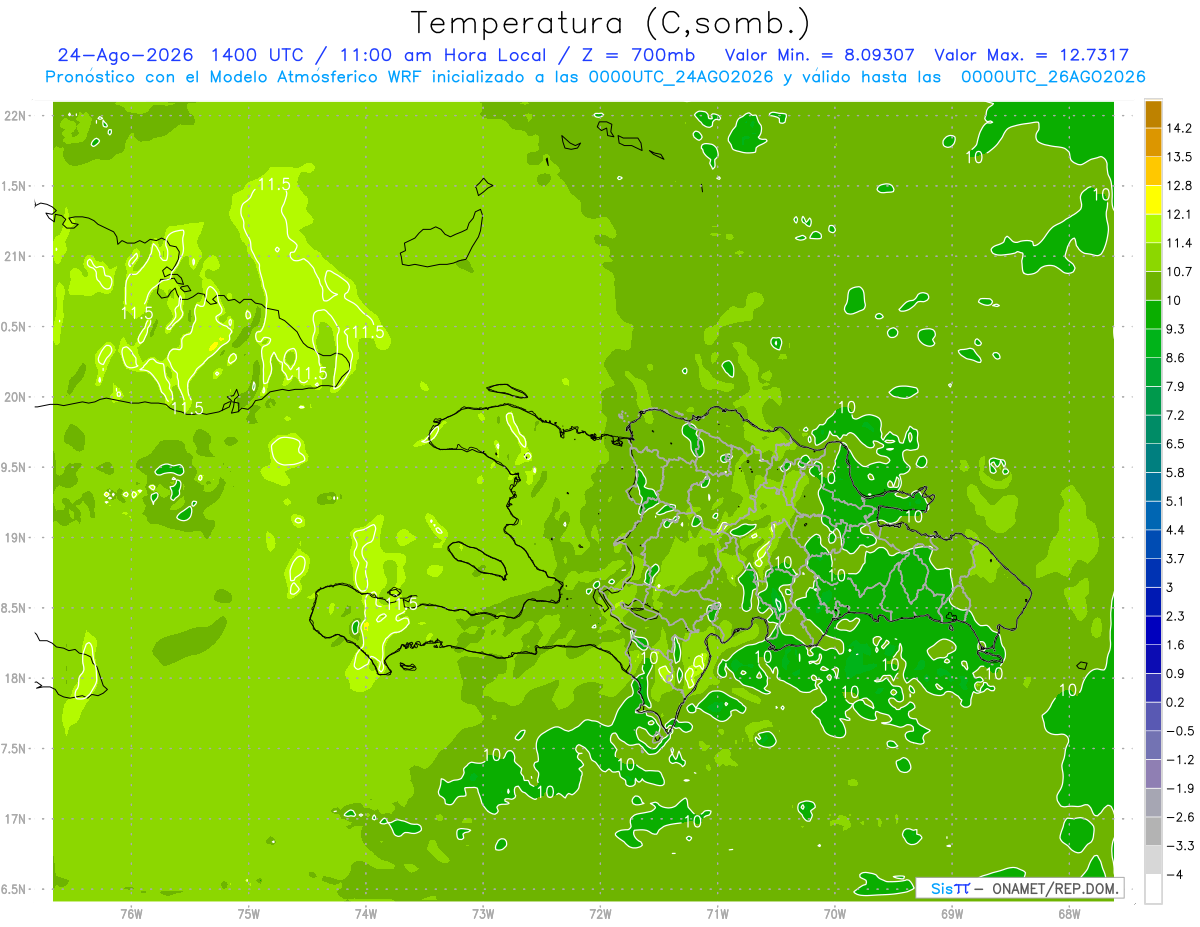This screenshot has height=927, width=1200.
Task: Click the "70W" longitude axis label
Action: point(834,914)
